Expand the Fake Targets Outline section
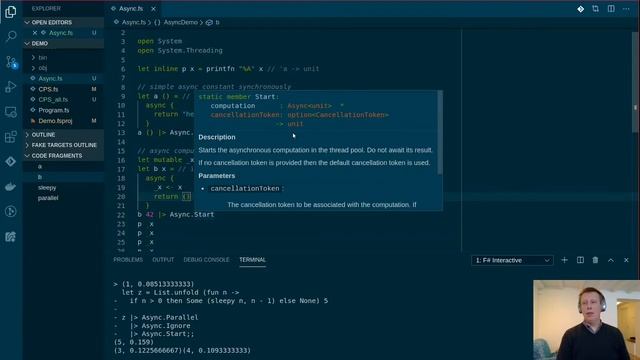 point(64,145)
